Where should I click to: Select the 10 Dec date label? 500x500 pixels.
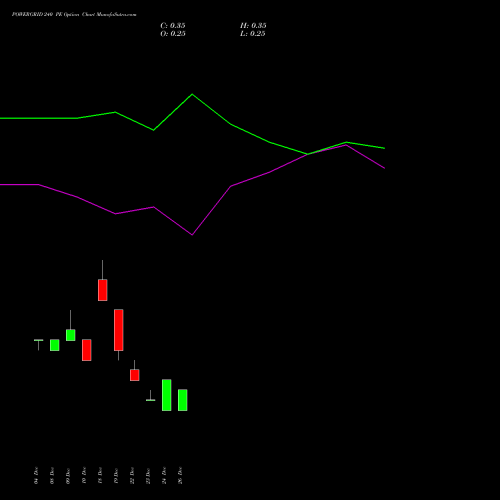84,476
